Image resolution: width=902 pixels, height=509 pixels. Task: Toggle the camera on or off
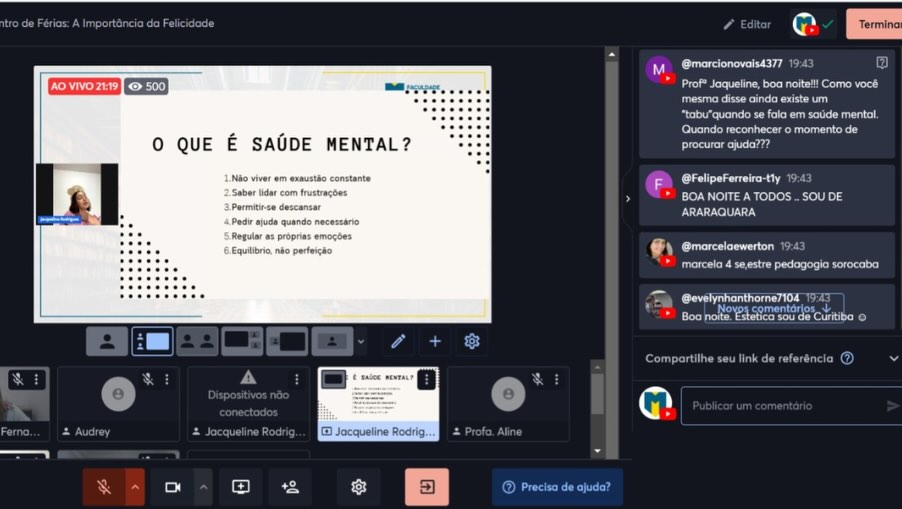pyautogui.click(x=172, y=487)
